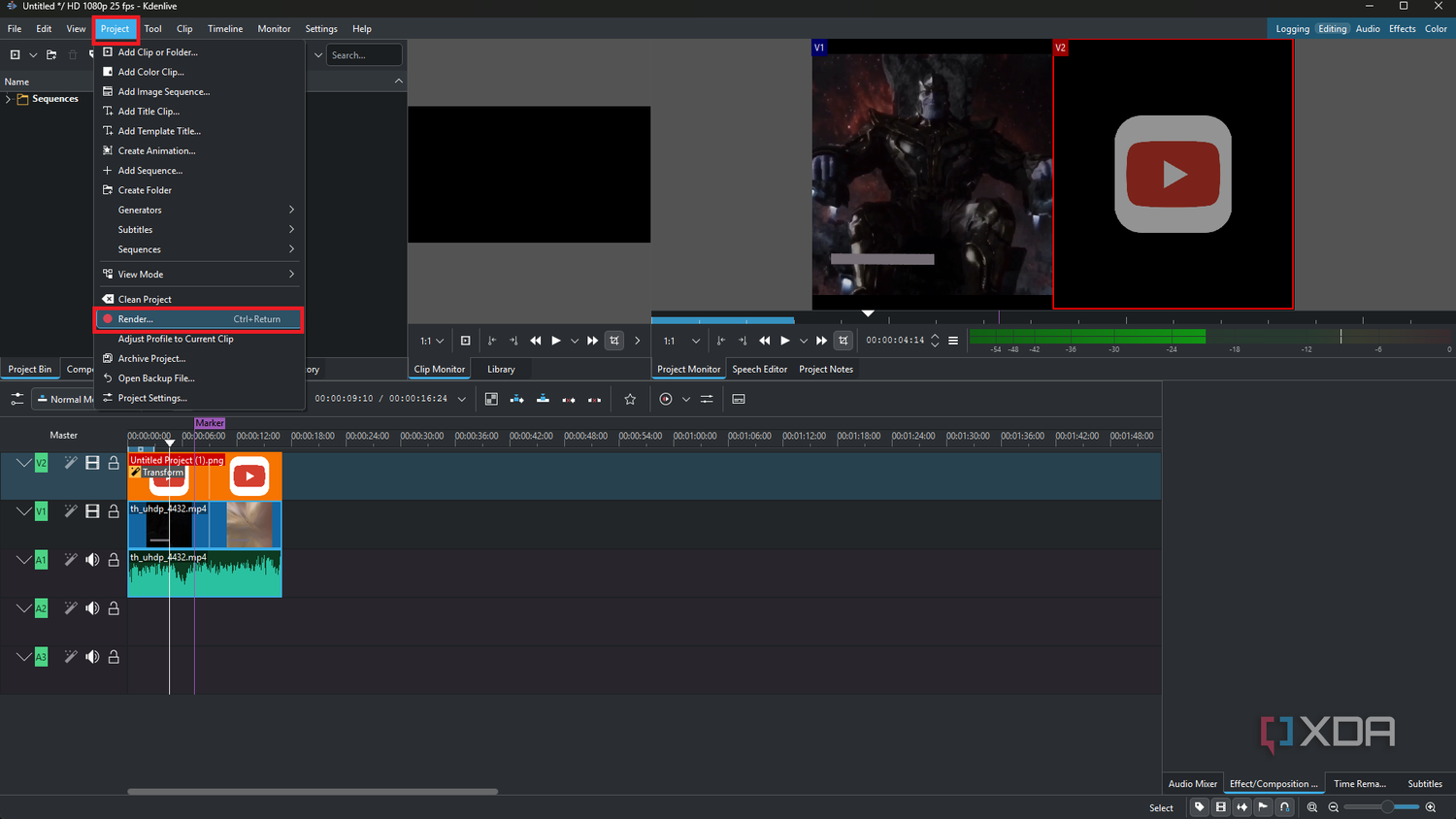This screenshot has width=1456, height=819.
Task: Set zone in point in Project Monitor
Action: tap(721, 341)
